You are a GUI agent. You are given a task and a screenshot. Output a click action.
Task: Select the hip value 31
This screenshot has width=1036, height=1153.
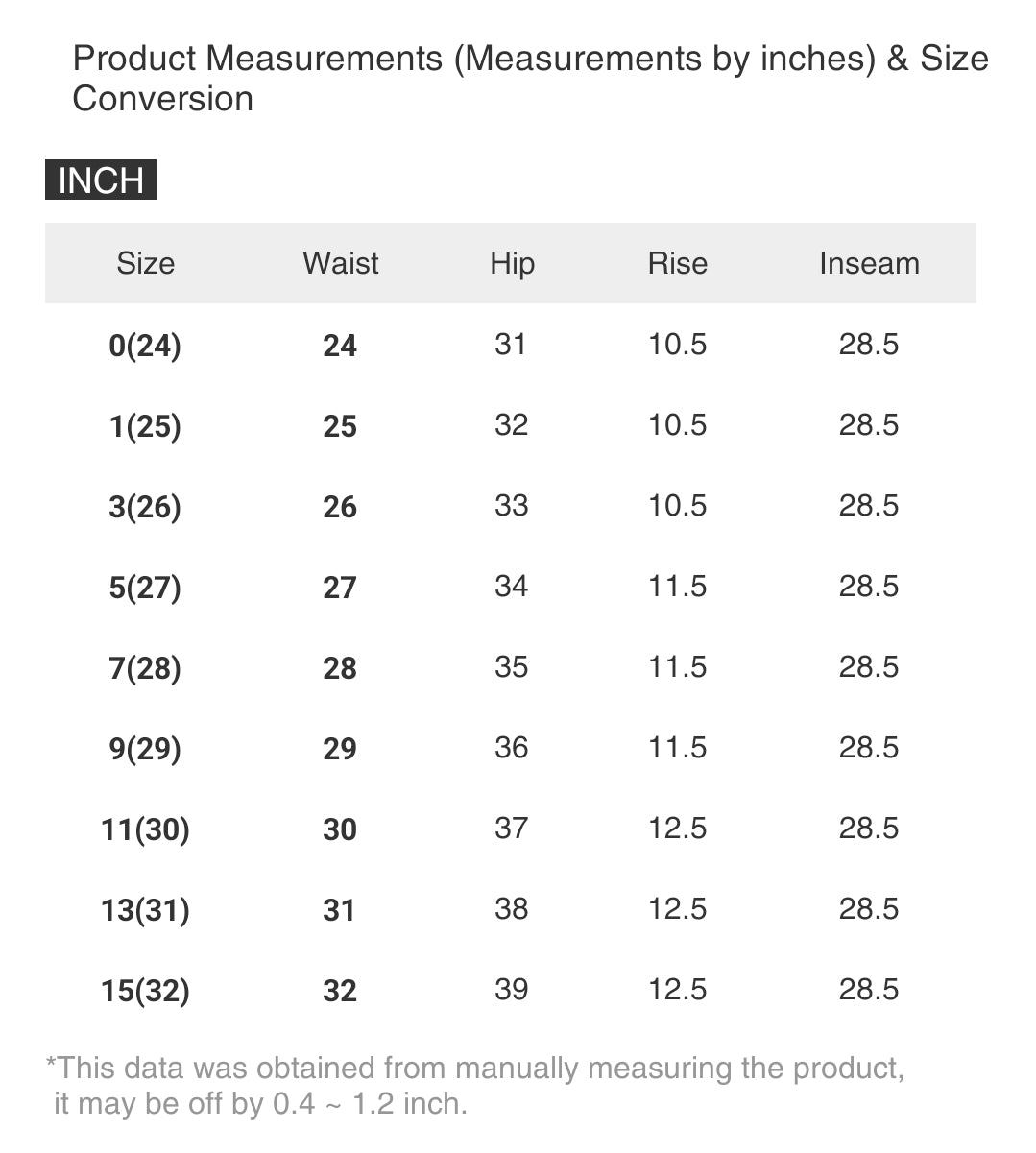511,345
